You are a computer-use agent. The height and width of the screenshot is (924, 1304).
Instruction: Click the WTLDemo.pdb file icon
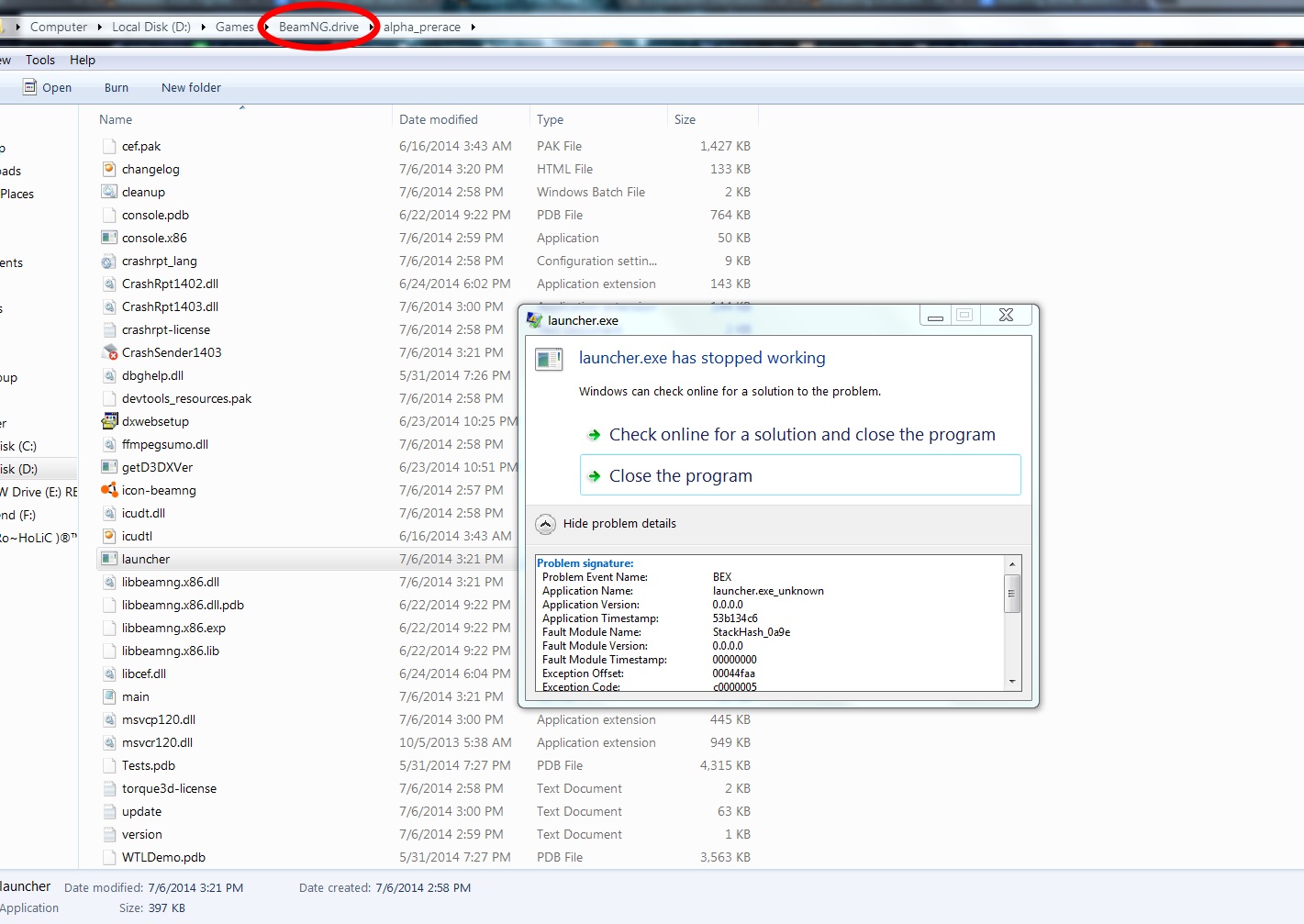pos(109,857)
